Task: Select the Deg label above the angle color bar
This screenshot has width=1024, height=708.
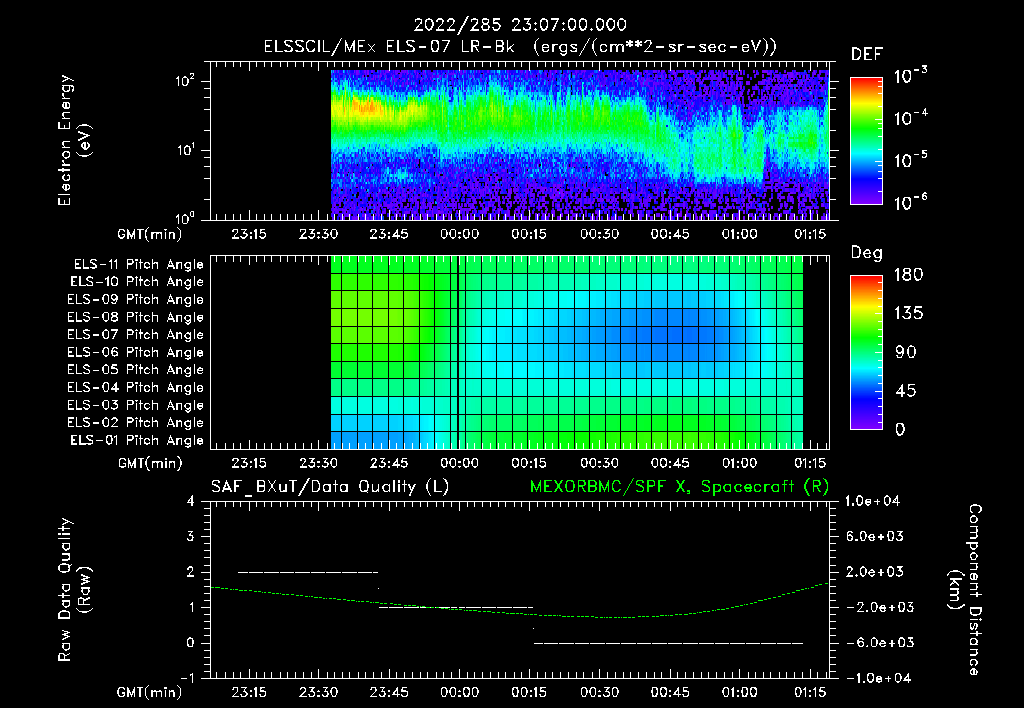Action: (866, 253)
